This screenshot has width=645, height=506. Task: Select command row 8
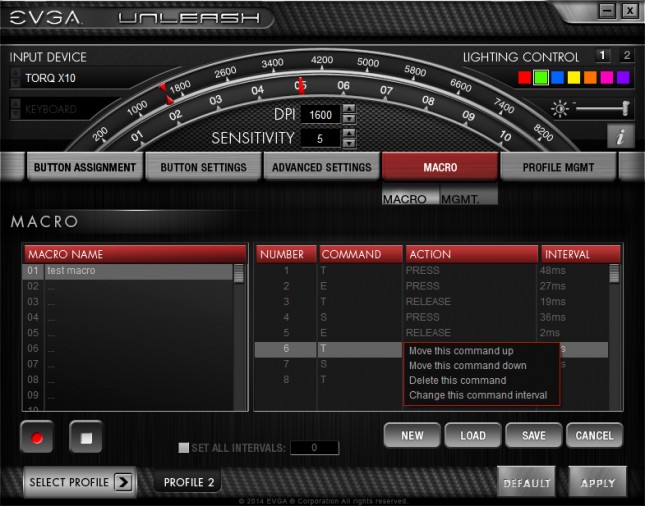(329, 380)
